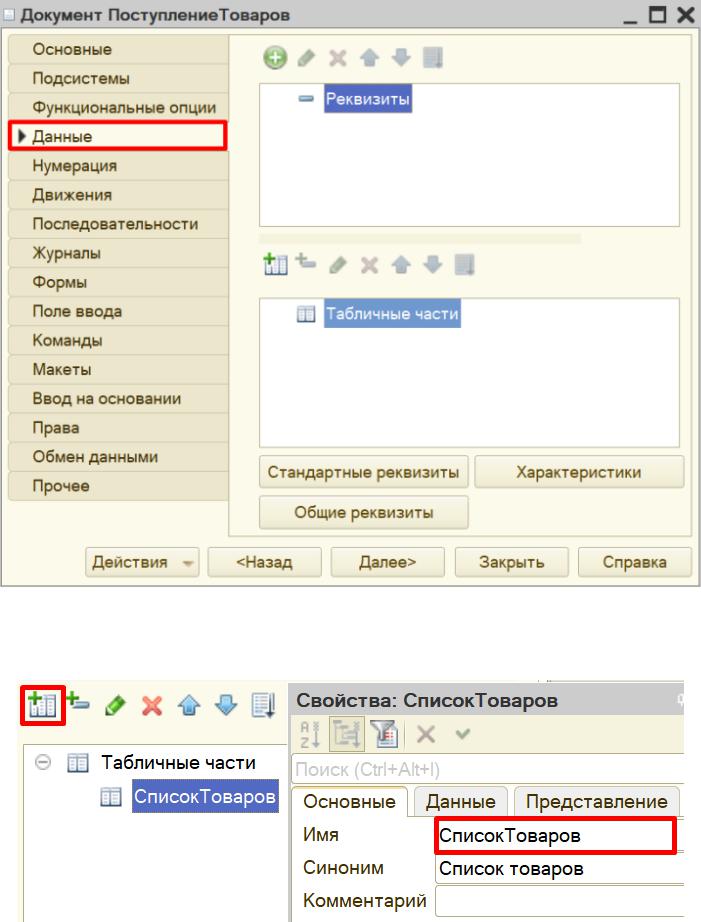Click green edit pencil icon in lower panel
This screenshot has width=701, height=922.
[115, 704]
